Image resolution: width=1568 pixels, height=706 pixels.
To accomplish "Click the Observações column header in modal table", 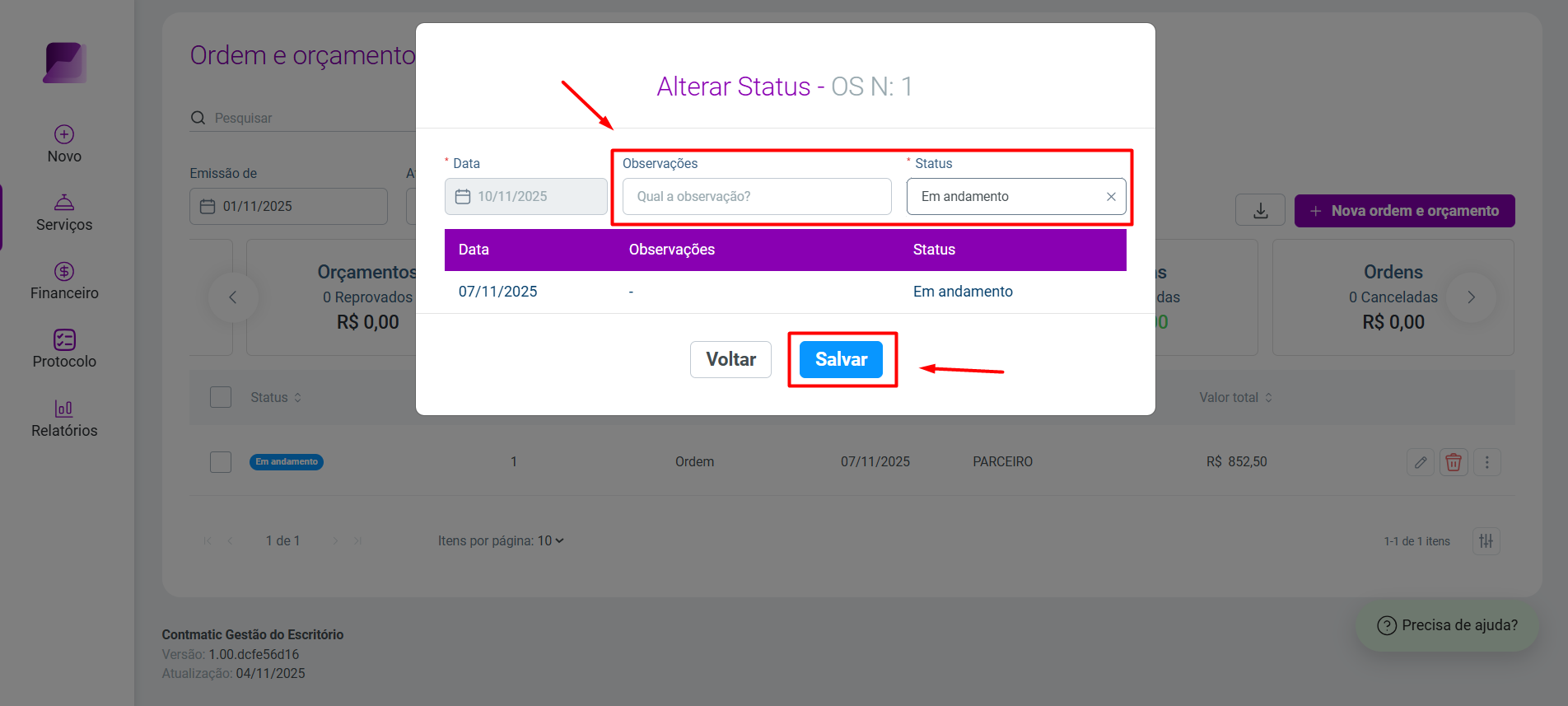I will tap(672, 250).
